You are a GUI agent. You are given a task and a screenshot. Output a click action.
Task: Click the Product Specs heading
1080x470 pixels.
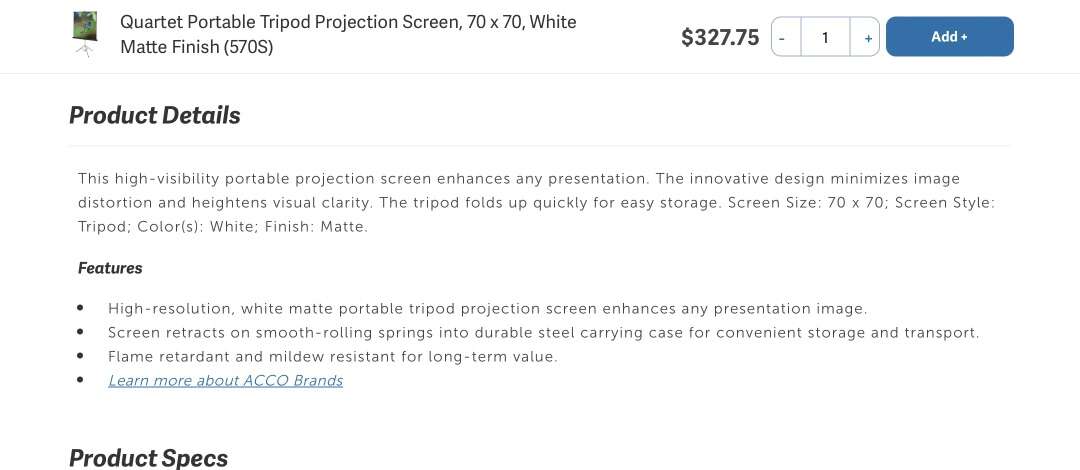(148, 458)
